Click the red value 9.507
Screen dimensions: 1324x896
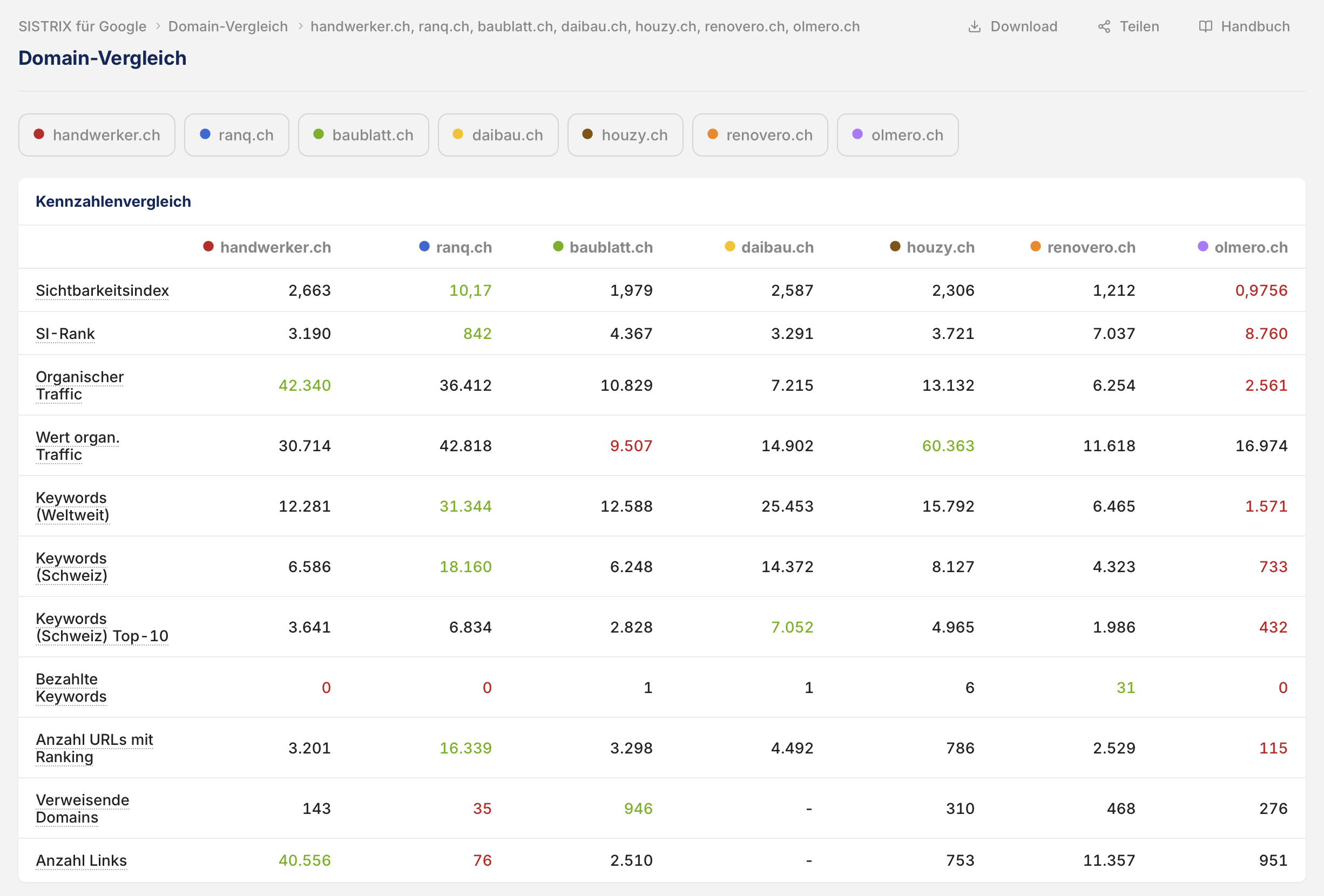click(631, 446)
